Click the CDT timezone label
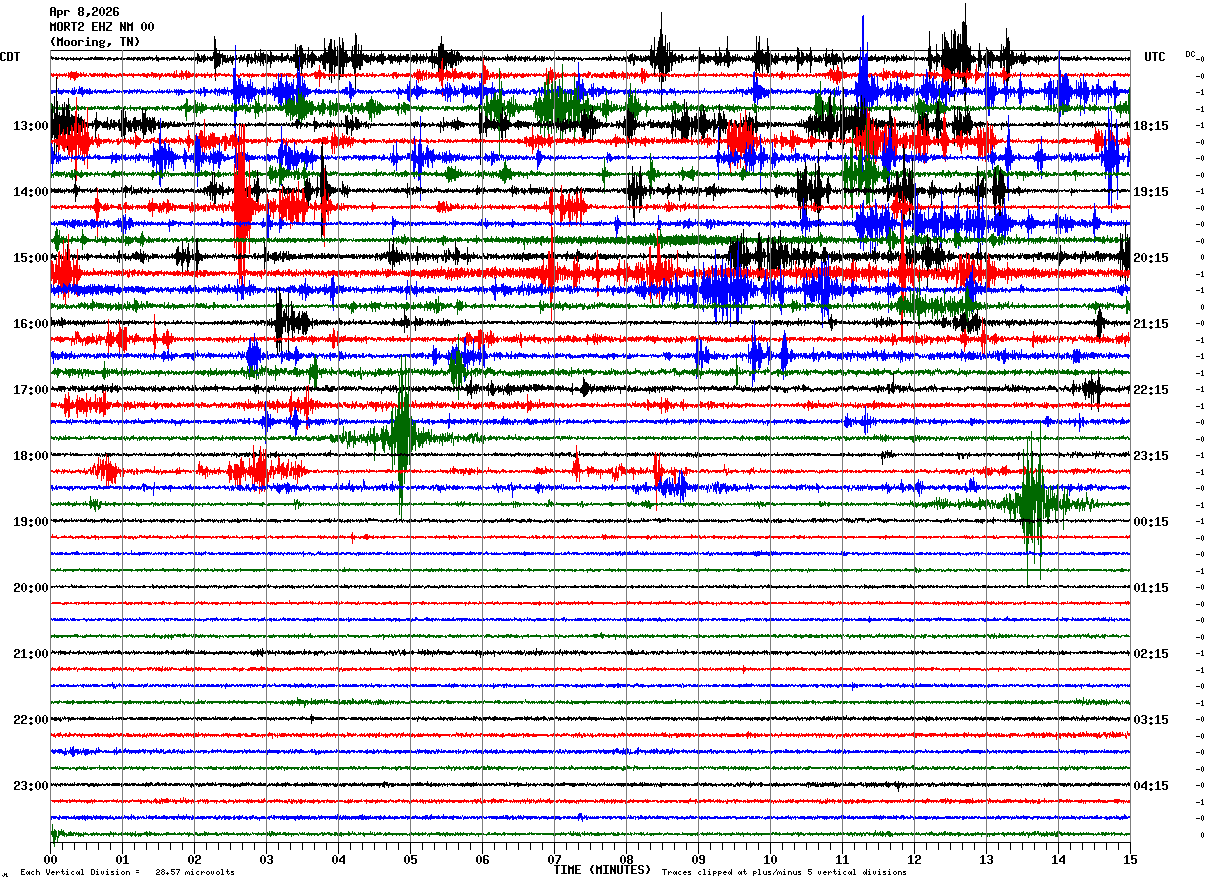This screenshot has width=1210, height=886. point(11,57)
